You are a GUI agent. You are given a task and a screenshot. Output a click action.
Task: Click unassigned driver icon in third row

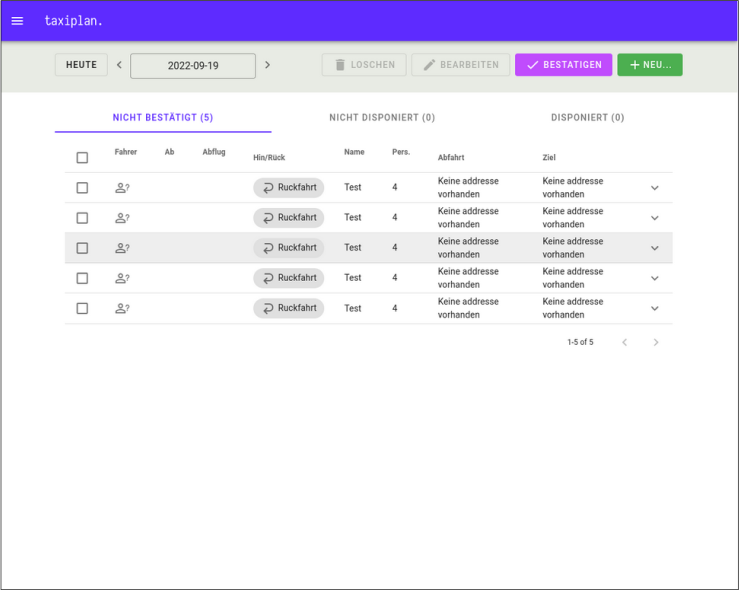(x=122, y=248)
